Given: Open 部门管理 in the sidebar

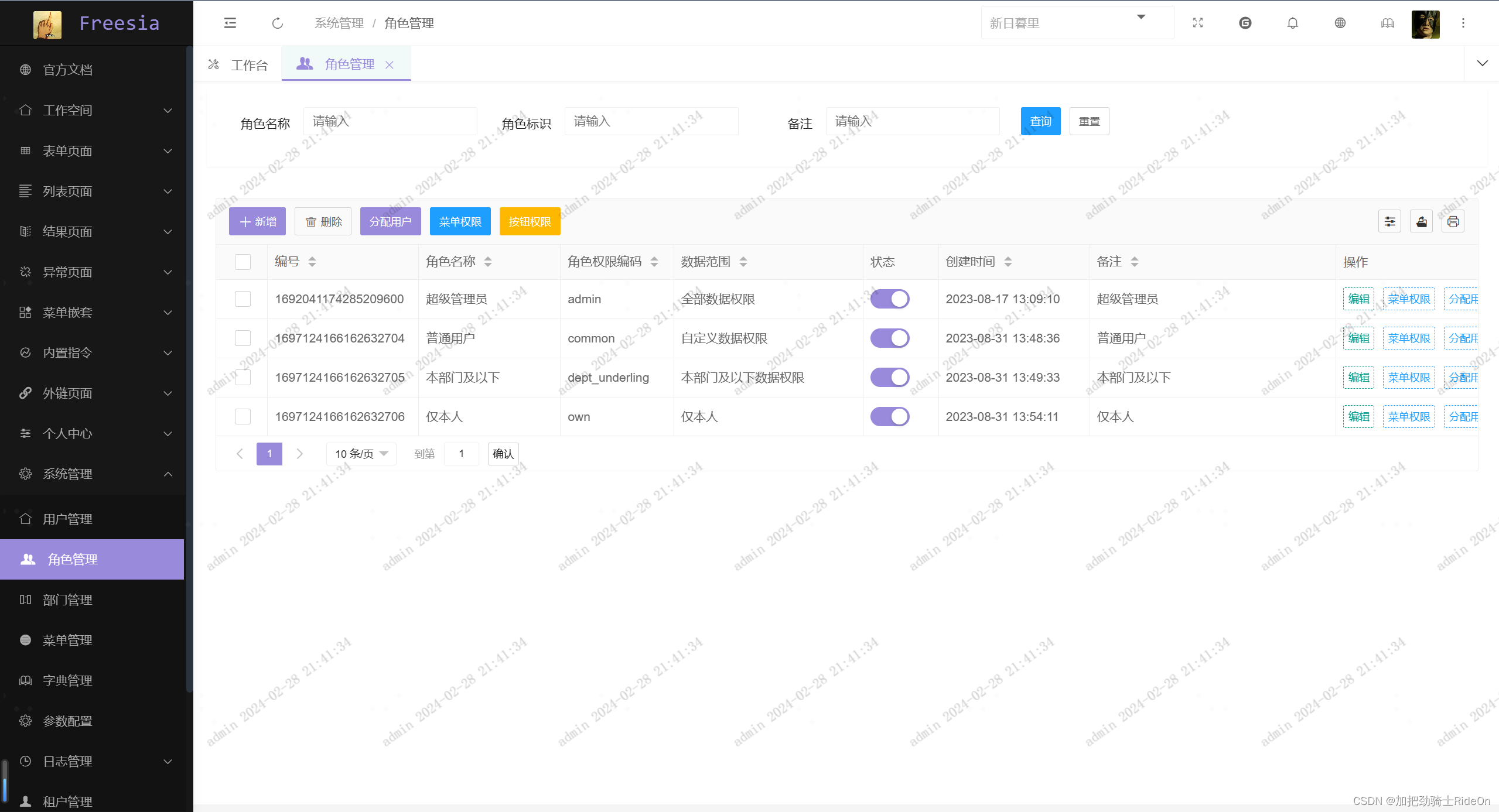Looking at the screenshot, I should [x=93, y=599].
